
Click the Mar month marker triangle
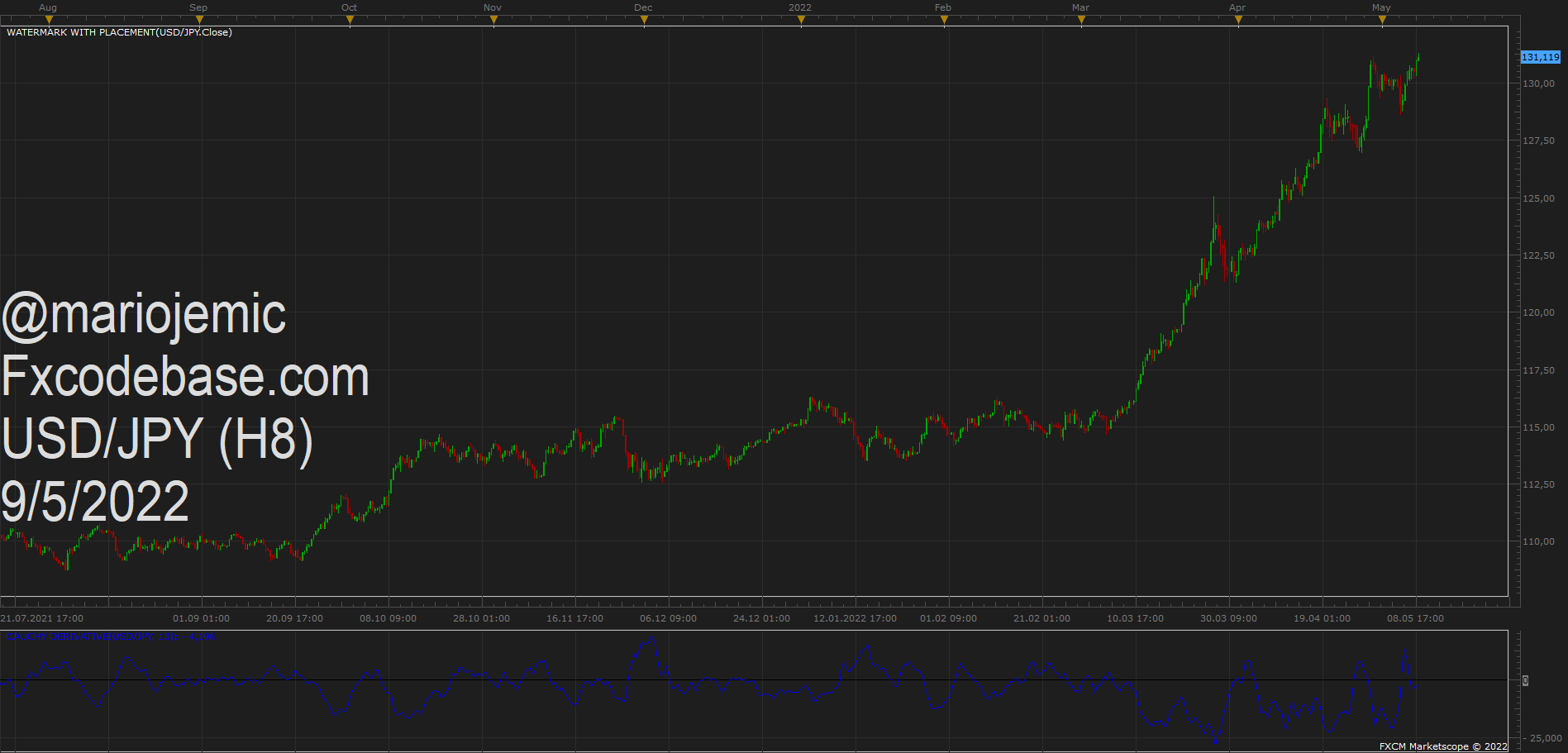[x=1081, y=20]
